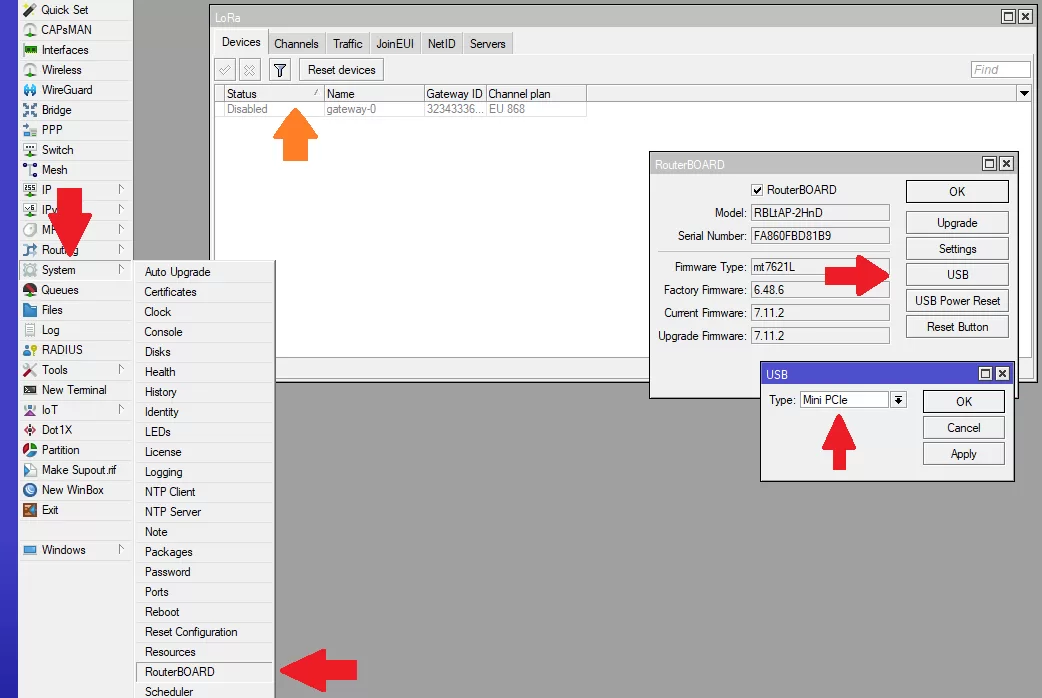The height and width of the screenshot is (698, 1042).
Task: Select Reboot in System submenu
Action: [205, 612]
